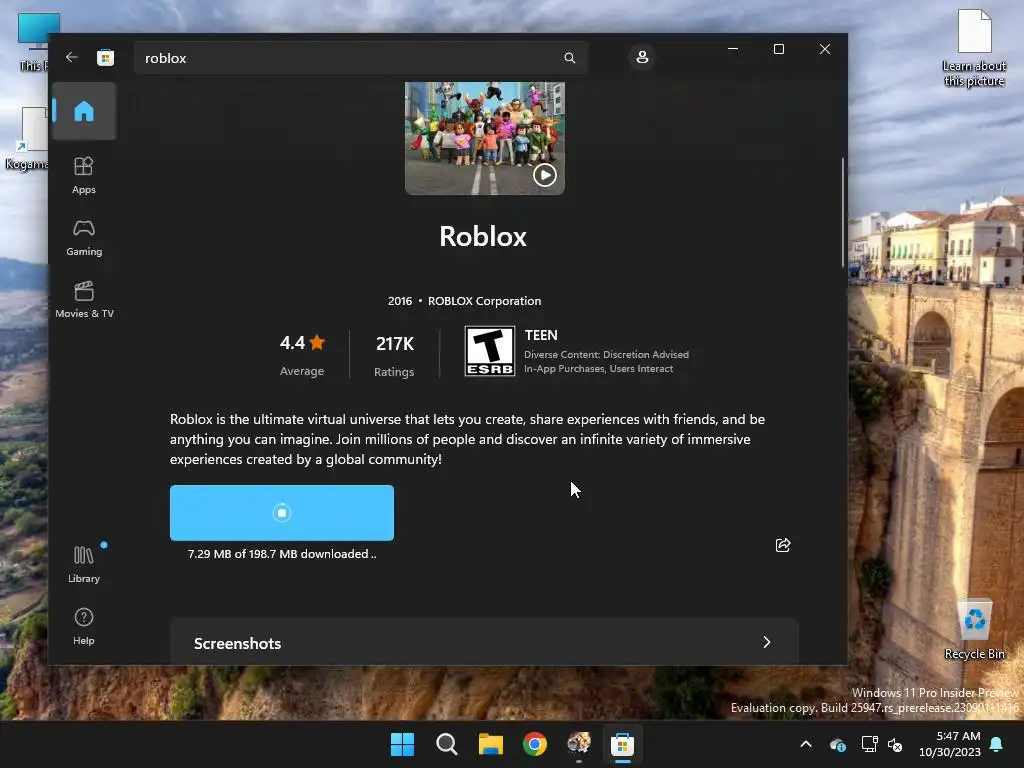The image size is (1024, 768).
Task: Select the This PC desktop icon
Action: tap(33, 42)
